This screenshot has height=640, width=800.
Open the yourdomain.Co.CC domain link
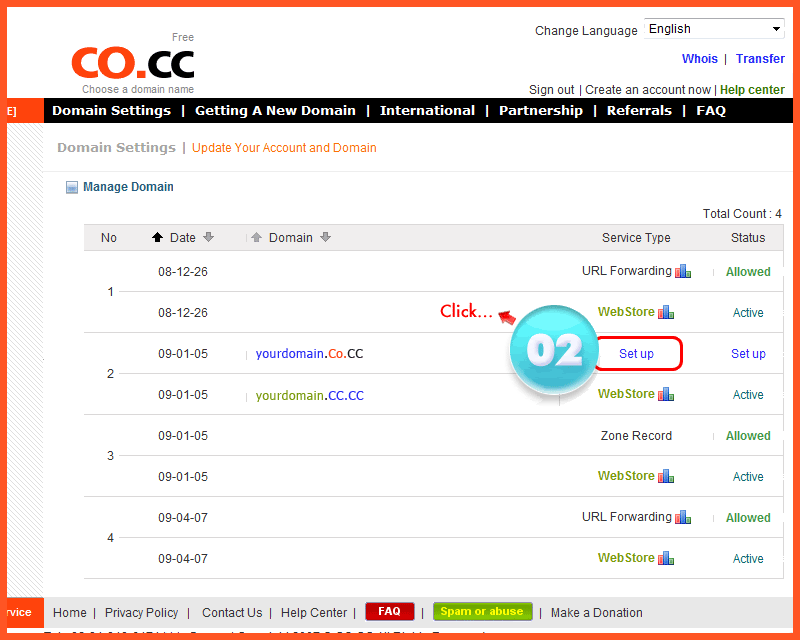pos(309,354)
